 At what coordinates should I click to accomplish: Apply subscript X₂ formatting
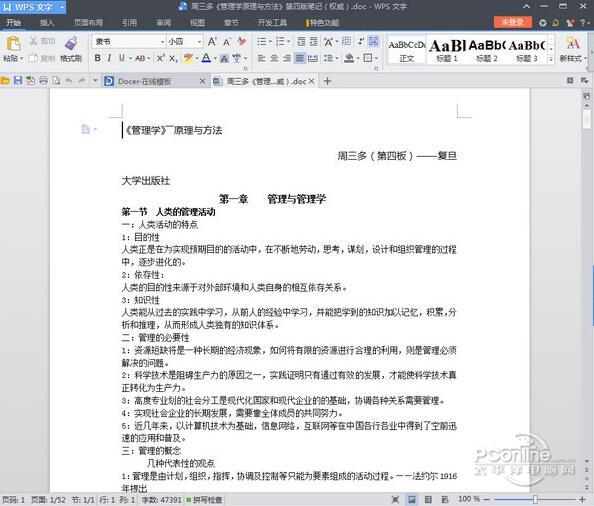(x=173, y=58)
